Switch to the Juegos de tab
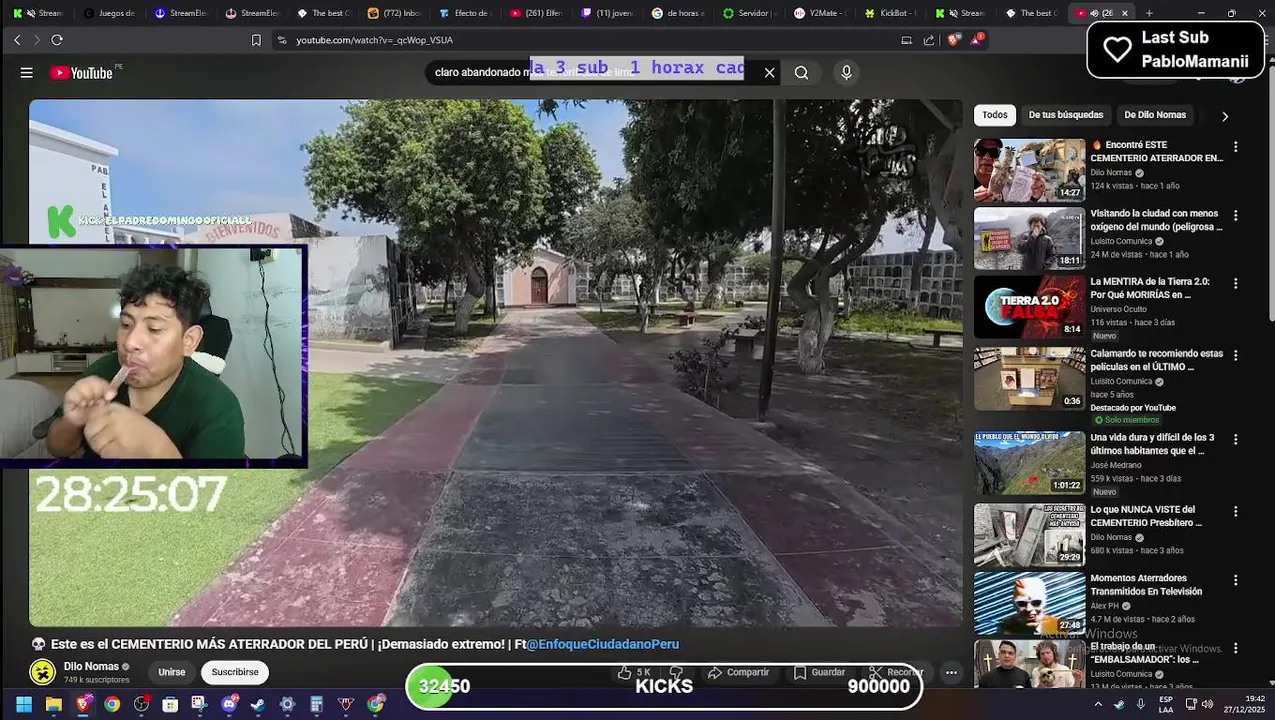Viewport: 1275px width, 720px height. 109,13
